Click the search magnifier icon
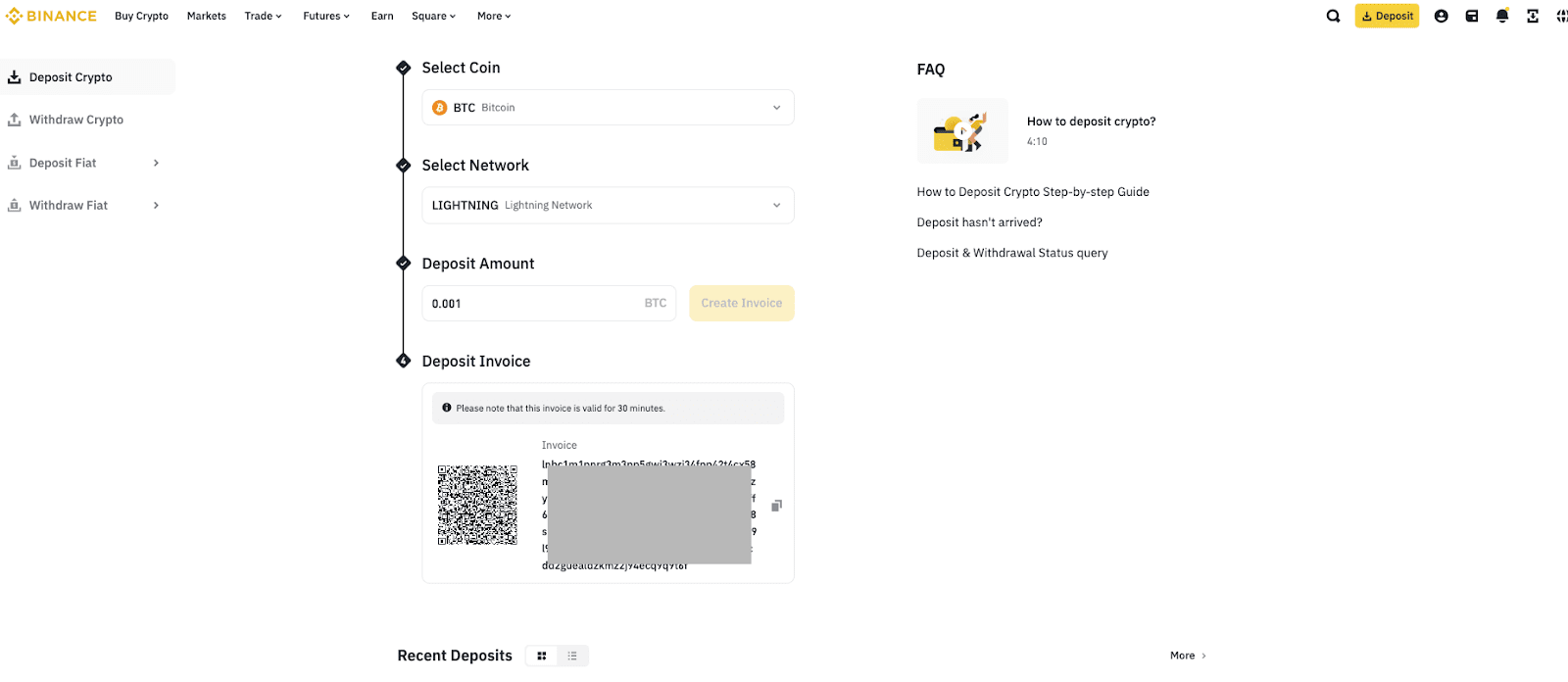This screenshot has width=1568, height=682. (x=1333, y=16)
